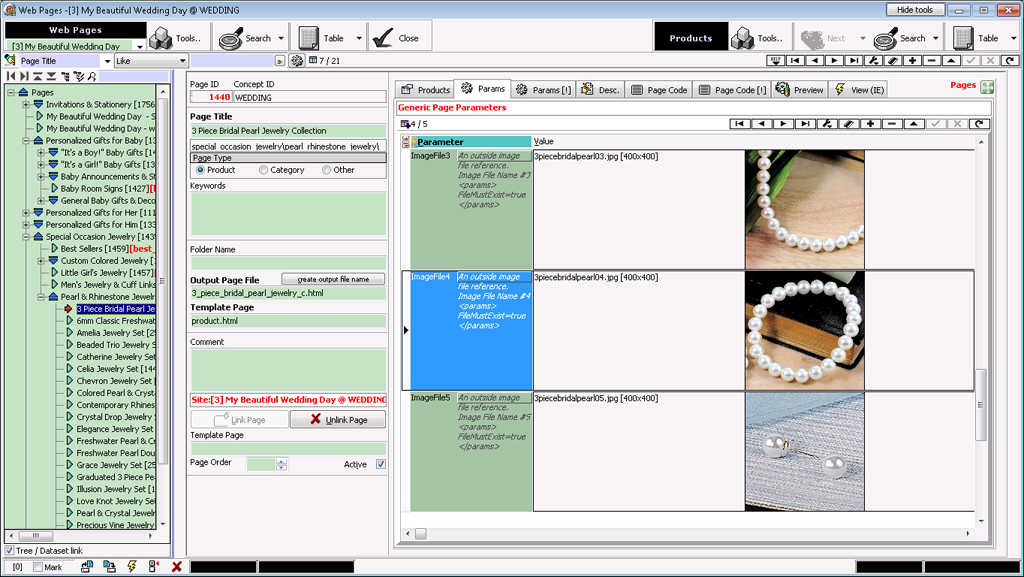The width and height of the screenshot is (1024, 577).
Task: Add a parameter record with plus button
Action: point(870,124)
